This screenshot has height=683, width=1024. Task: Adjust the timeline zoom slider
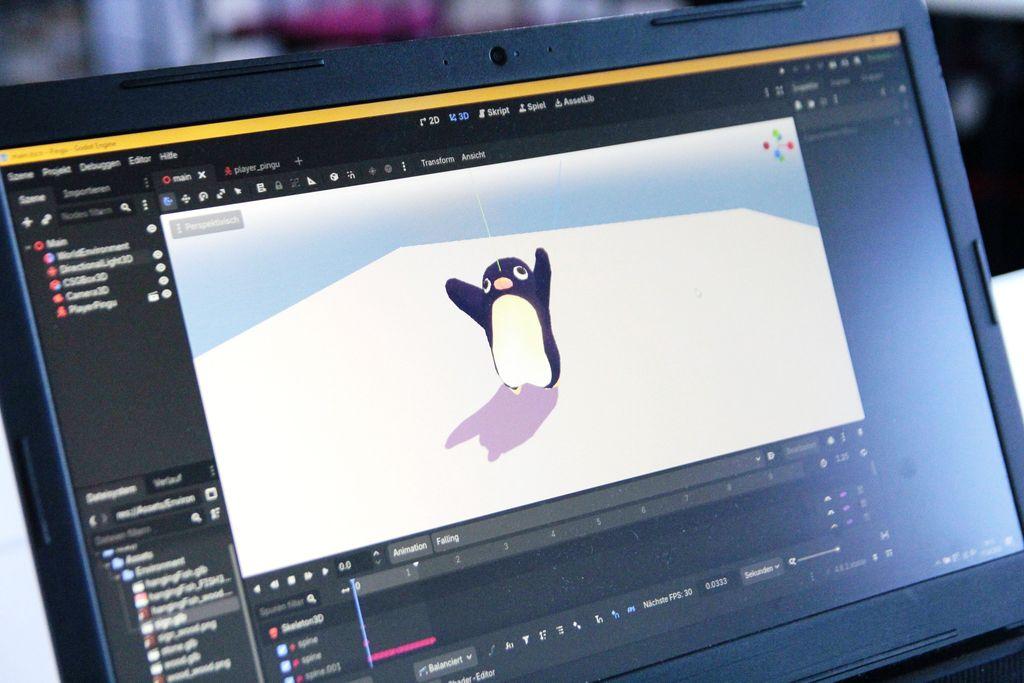(818, 556)
